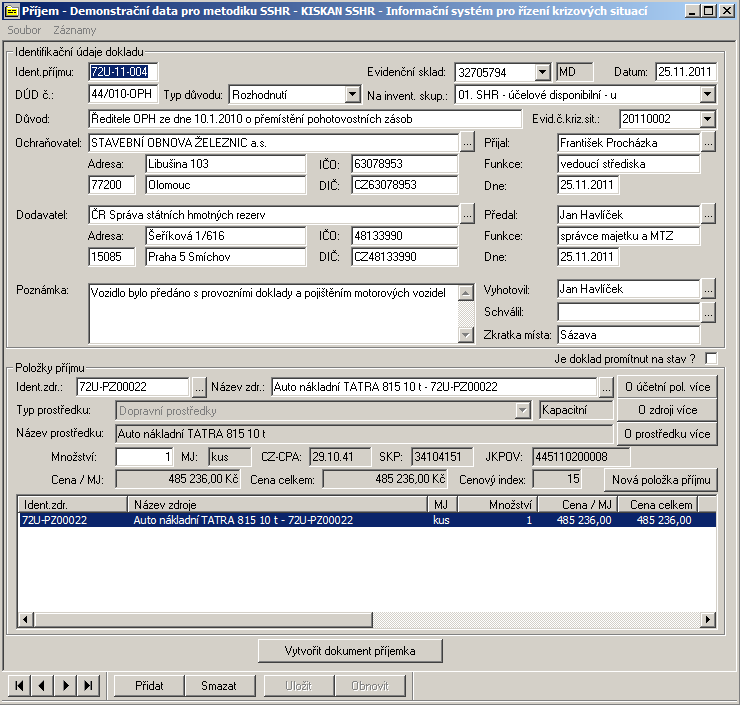
Task: Expand the Evid.č.kriz.sit. dropdown
Action: point(707,118)
